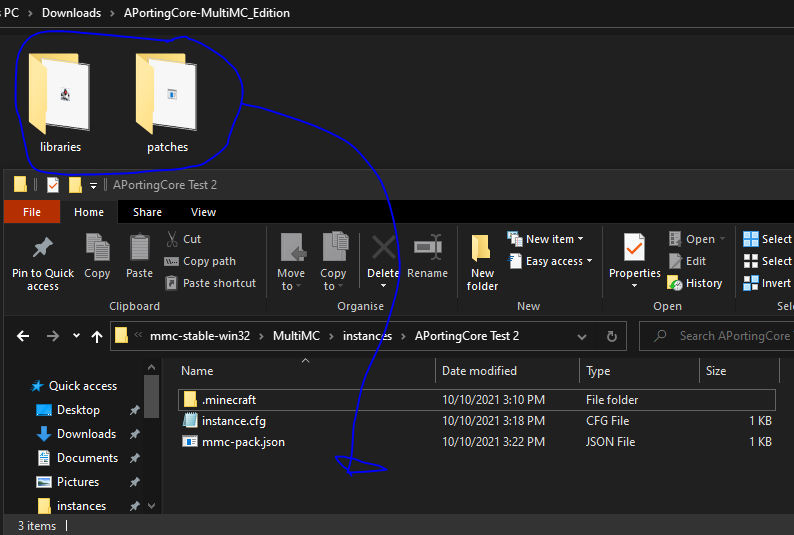Click instances in address bar path
Viewport: 794px width, 535px height.
point(367,336)
